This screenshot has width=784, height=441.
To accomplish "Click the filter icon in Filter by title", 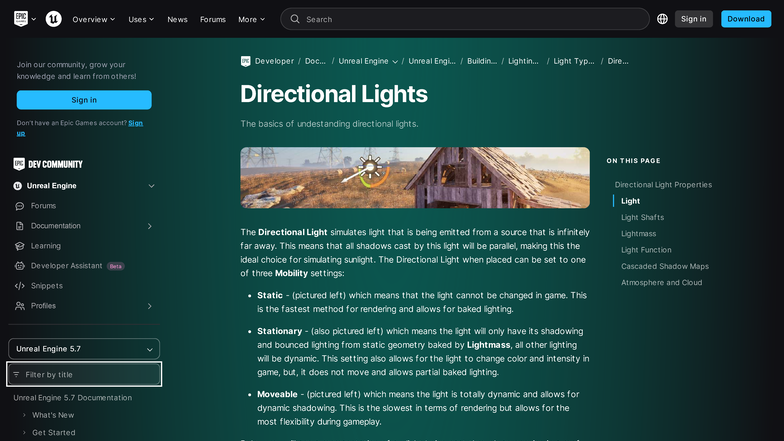I will coord(16,374).
